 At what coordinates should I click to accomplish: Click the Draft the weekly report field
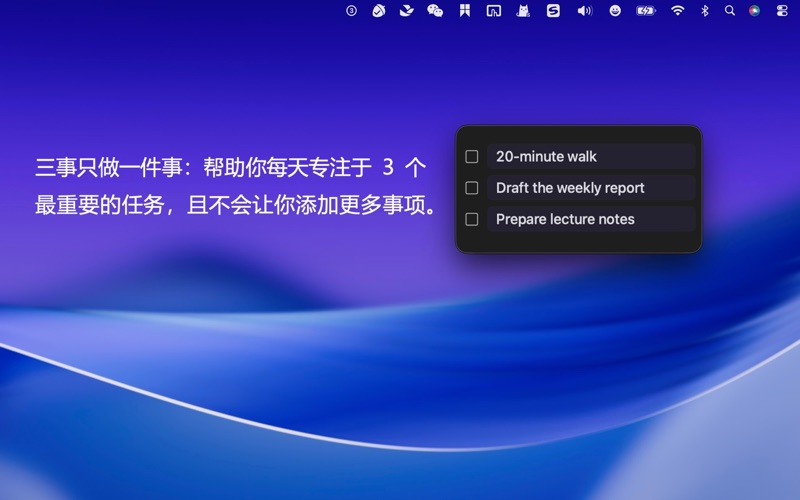(591, 188)
